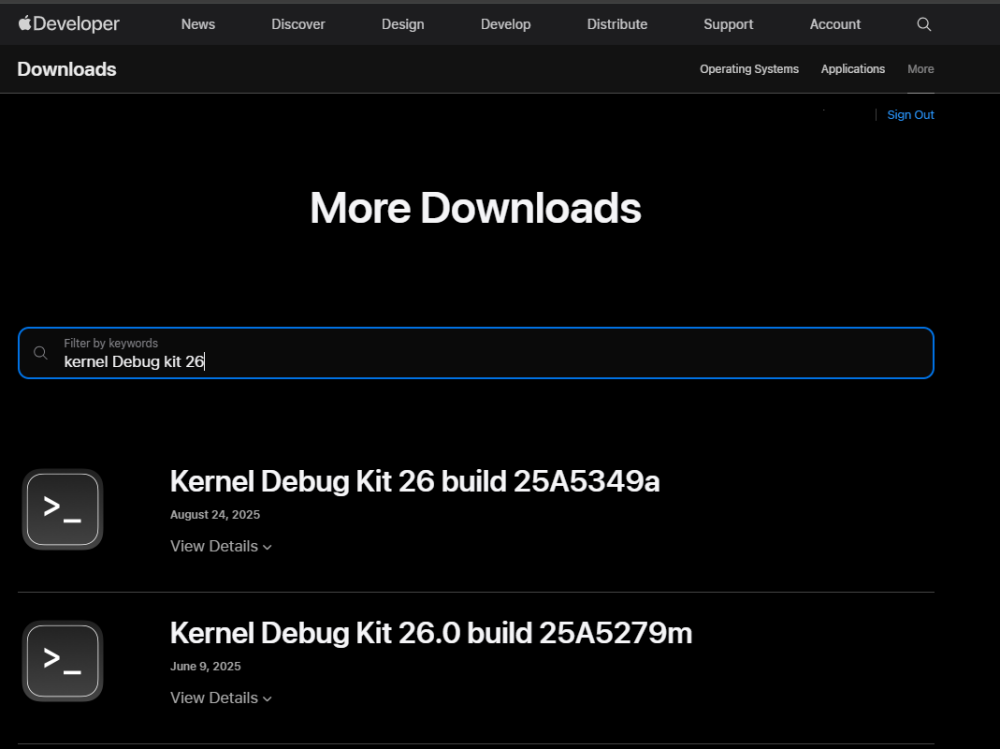
Task: Open the Discover menu item
Action: point(298,24)
